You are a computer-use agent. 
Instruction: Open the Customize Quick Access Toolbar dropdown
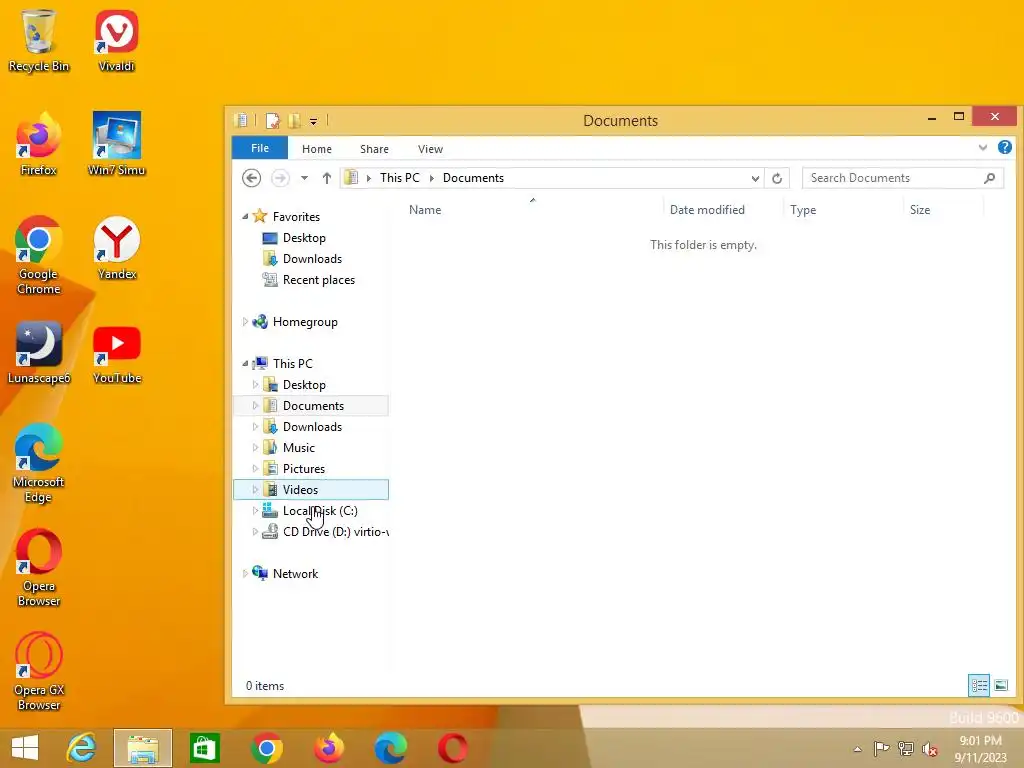[313, 121]
